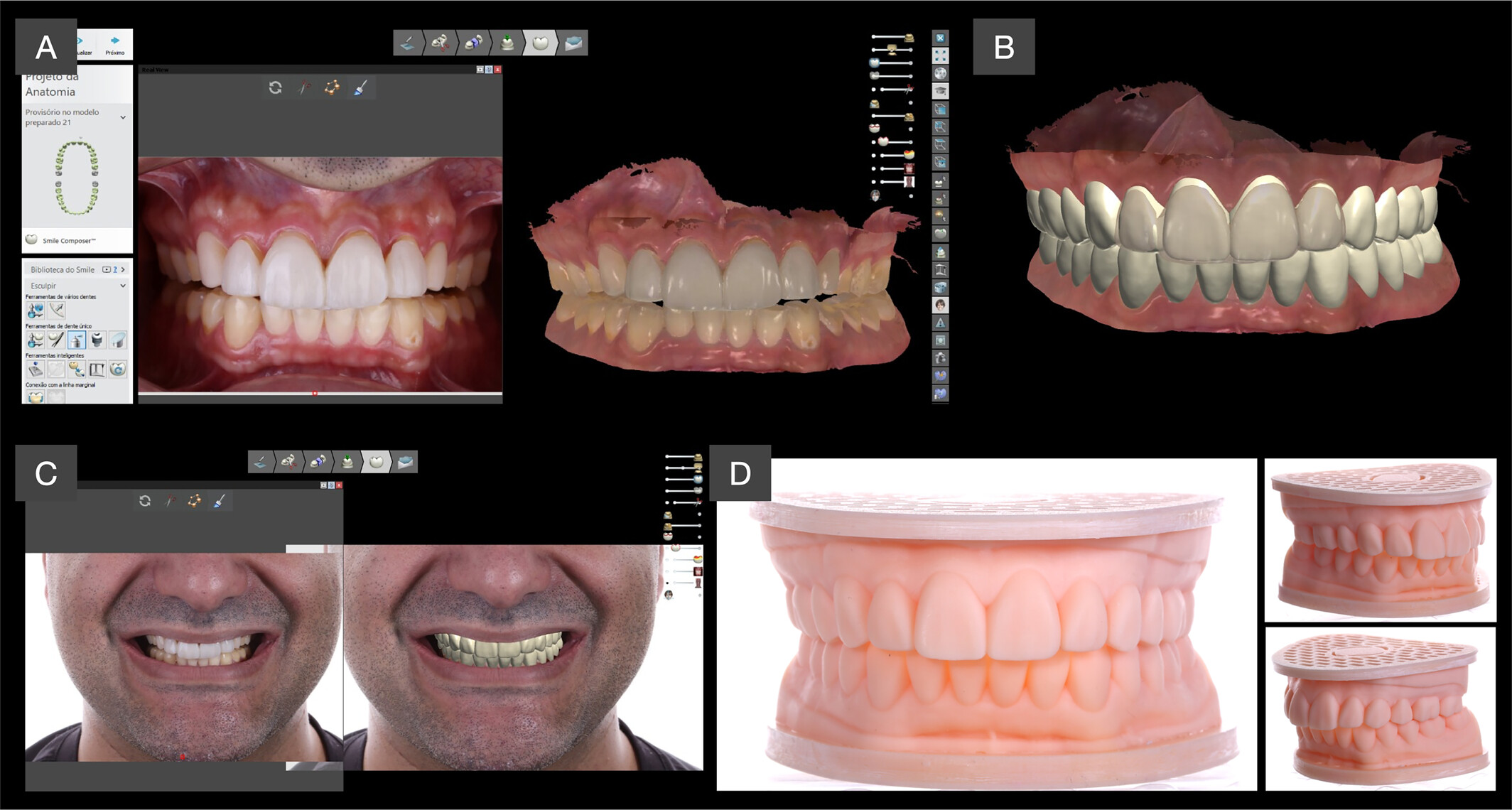Collapse the Esculpir section chevron
1512x810 pixels.
[123, 286]
